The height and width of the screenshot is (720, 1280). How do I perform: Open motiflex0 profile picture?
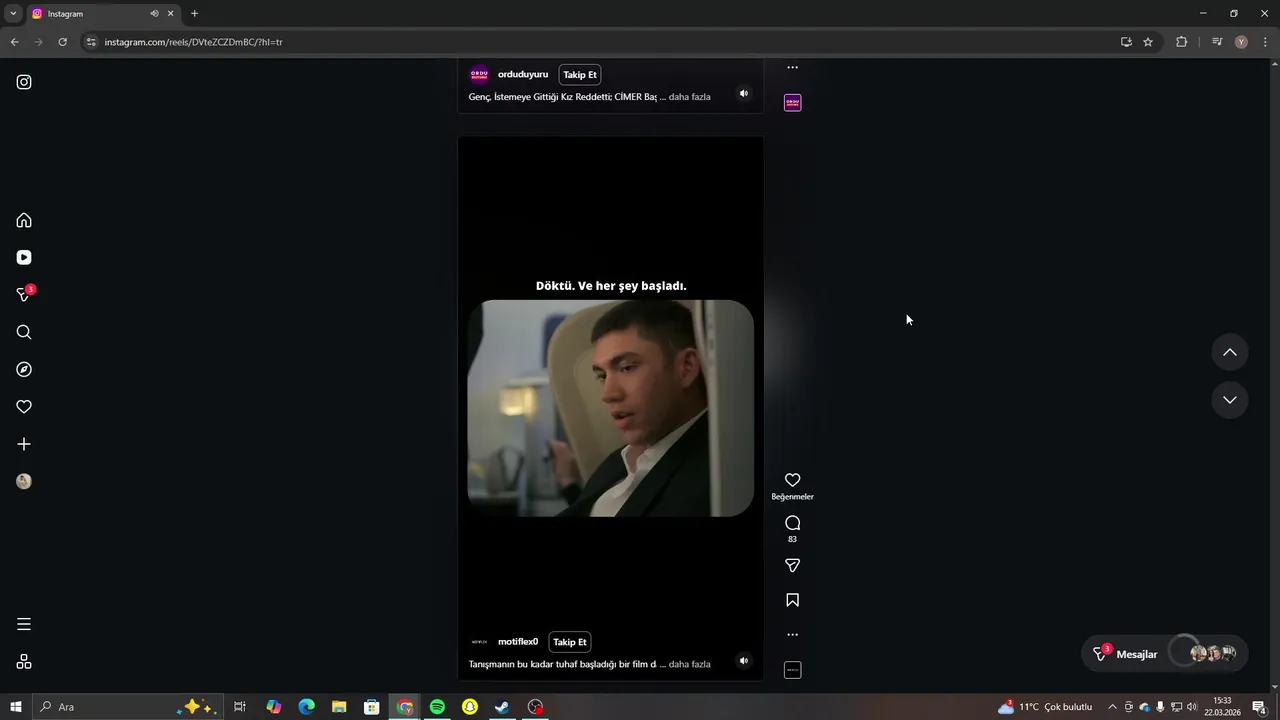tap(480, 642)
